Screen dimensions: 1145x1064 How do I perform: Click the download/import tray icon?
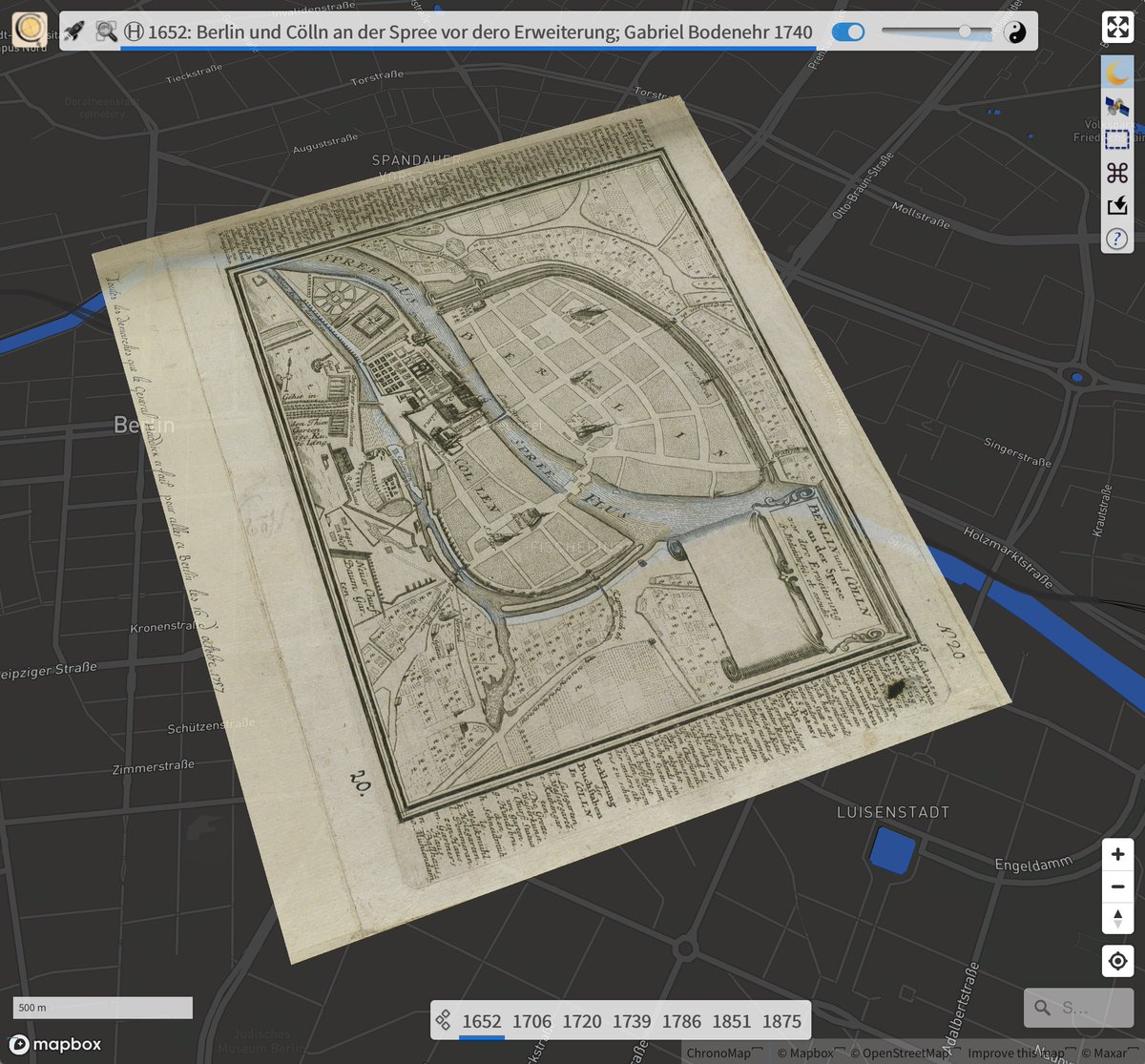tap(1117, 205)
